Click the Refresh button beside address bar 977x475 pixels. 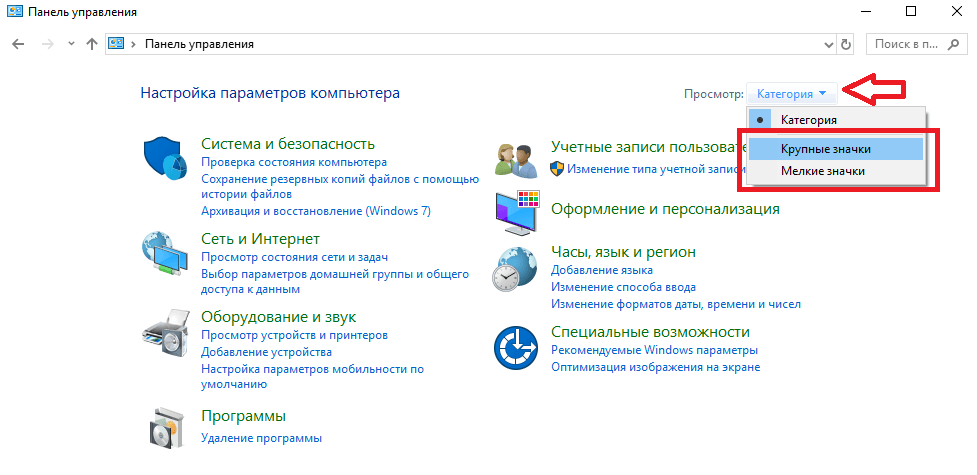(846, 45)
